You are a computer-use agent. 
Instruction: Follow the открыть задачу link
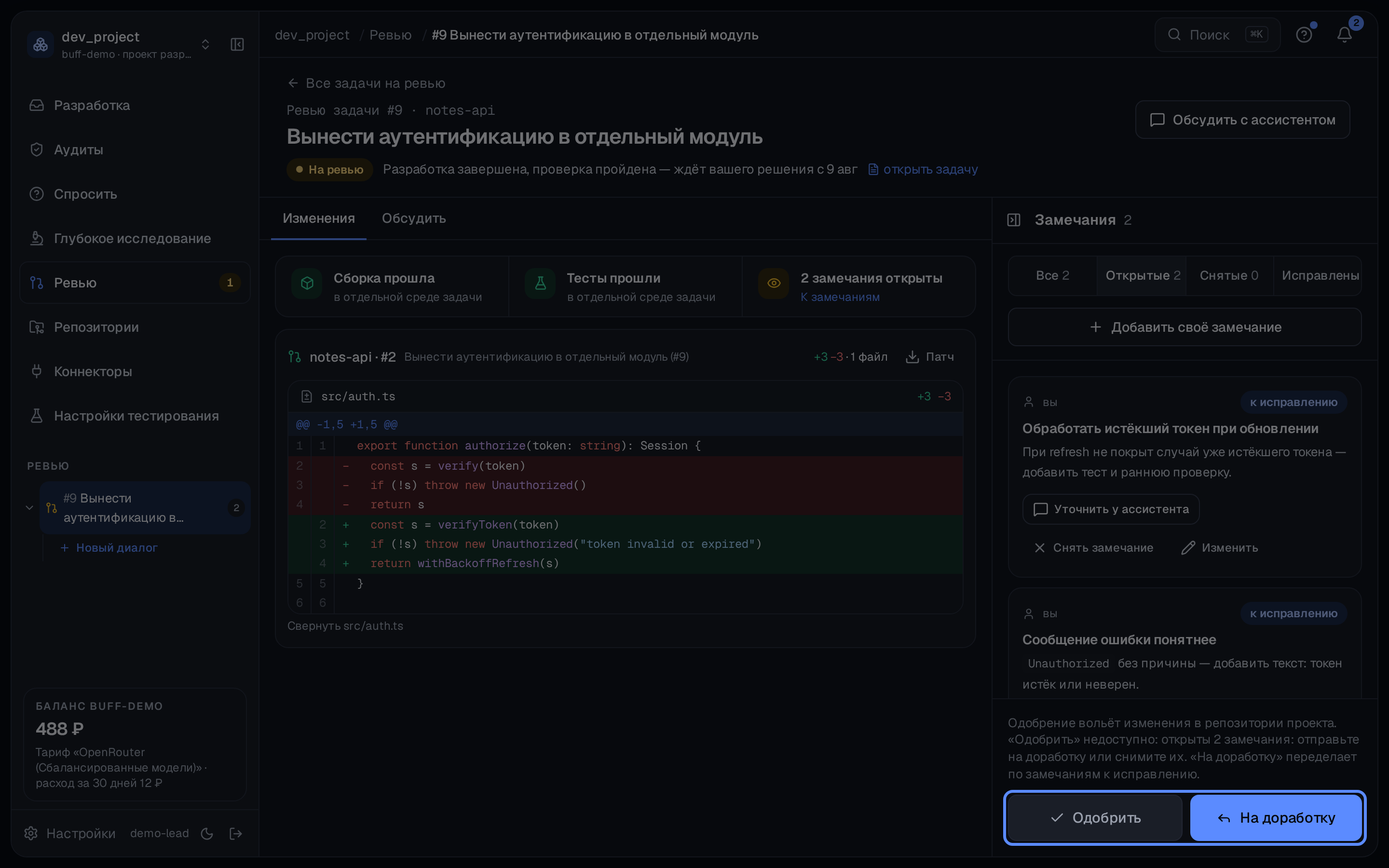click(923, 169)
